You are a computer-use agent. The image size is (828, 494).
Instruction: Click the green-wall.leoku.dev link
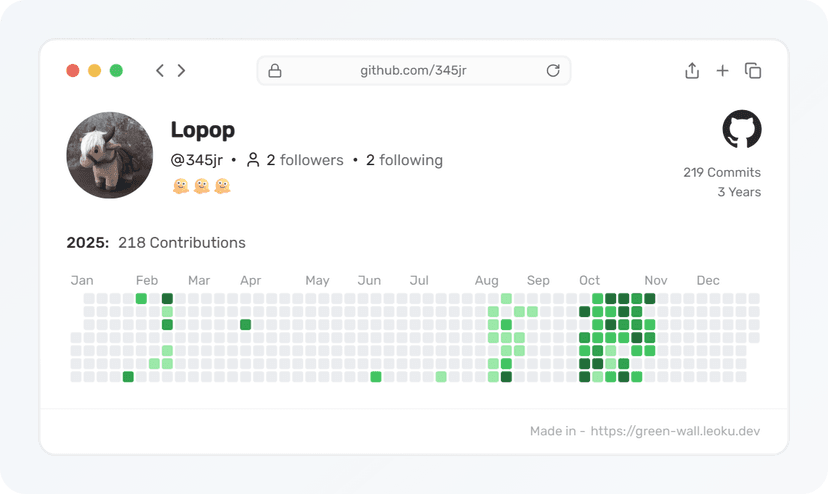(x=675, y=431)
